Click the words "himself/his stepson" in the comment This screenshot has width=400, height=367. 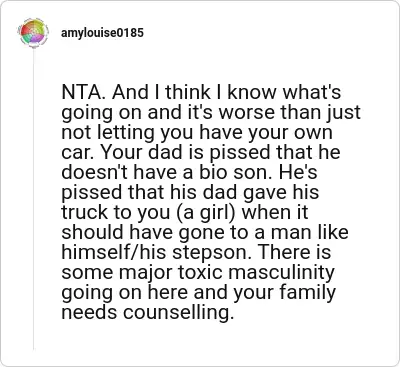click(x=155, y=252)
